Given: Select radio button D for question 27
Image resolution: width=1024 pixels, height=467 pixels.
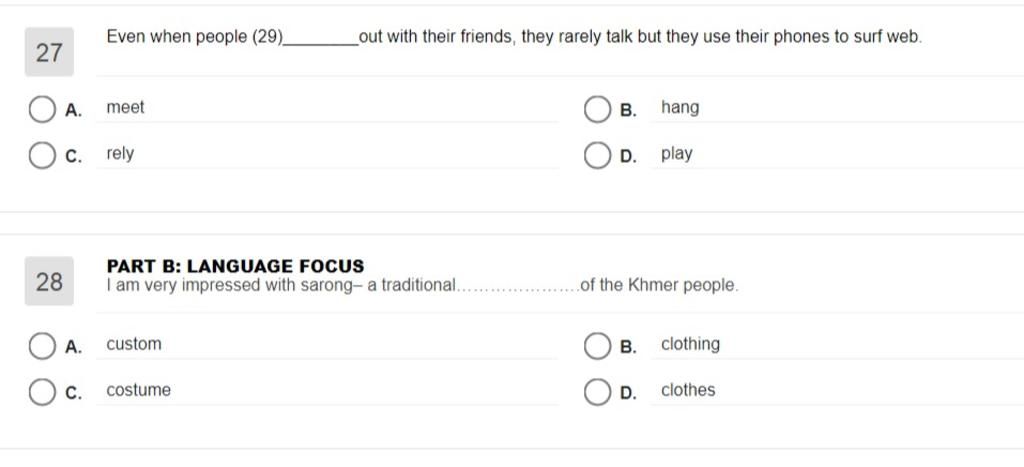Looking at the screenshot, I should (x=597, y=156).
